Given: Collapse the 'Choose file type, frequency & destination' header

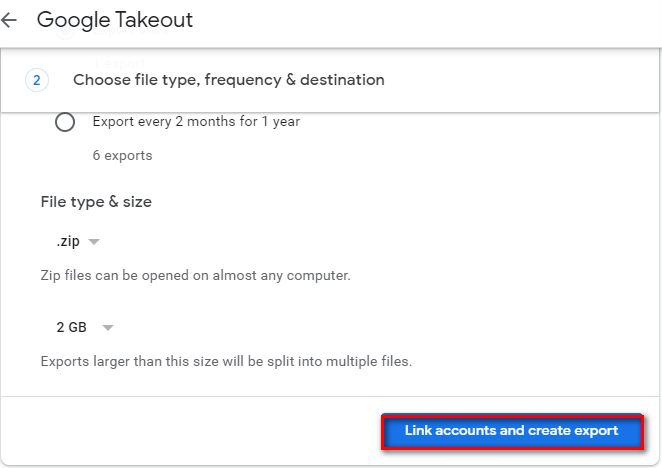Looking at the screenshot, I should (x=229, y=79).
